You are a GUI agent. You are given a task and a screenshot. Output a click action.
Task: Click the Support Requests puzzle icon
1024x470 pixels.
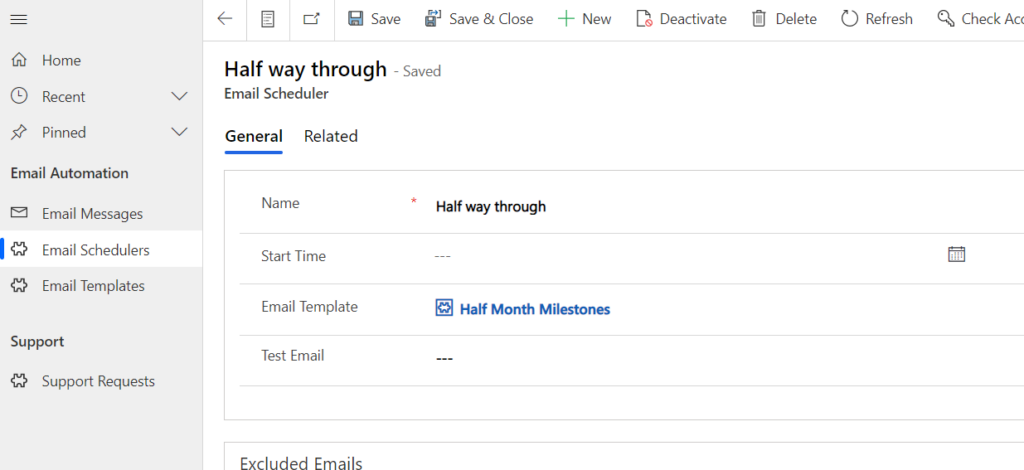click(20, 381)
